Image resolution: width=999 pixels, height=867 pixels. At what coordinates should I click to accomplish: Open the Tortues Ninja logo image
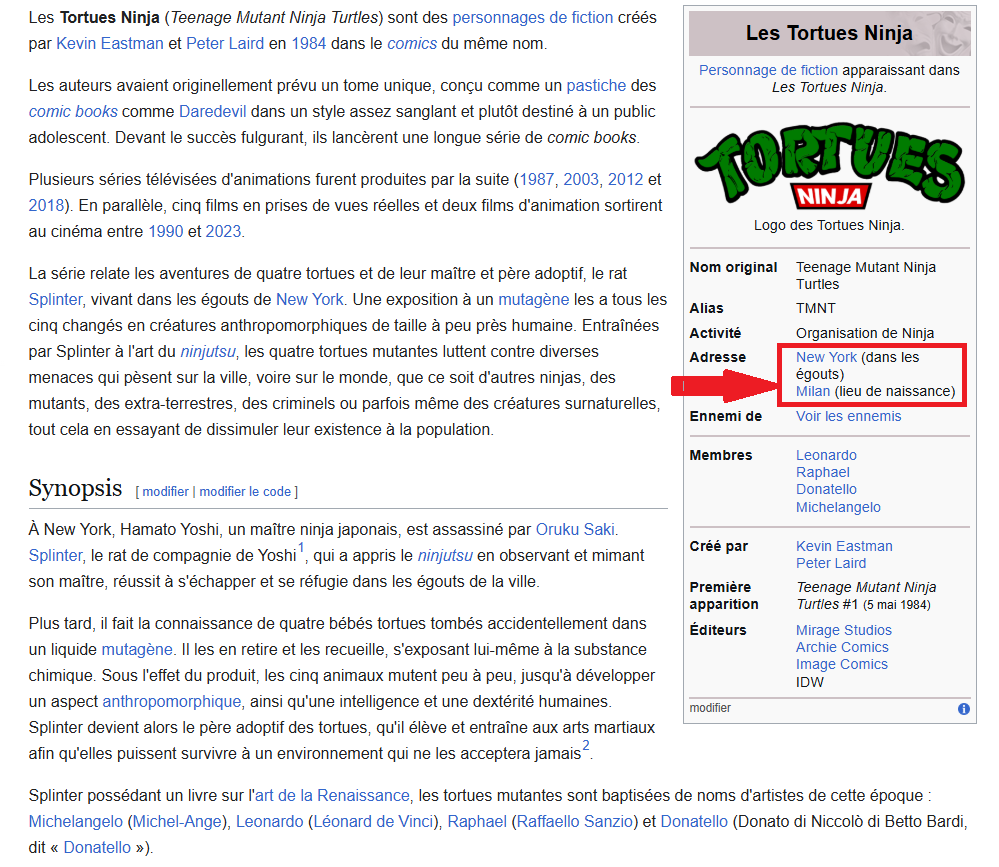[x=829, y=166]
